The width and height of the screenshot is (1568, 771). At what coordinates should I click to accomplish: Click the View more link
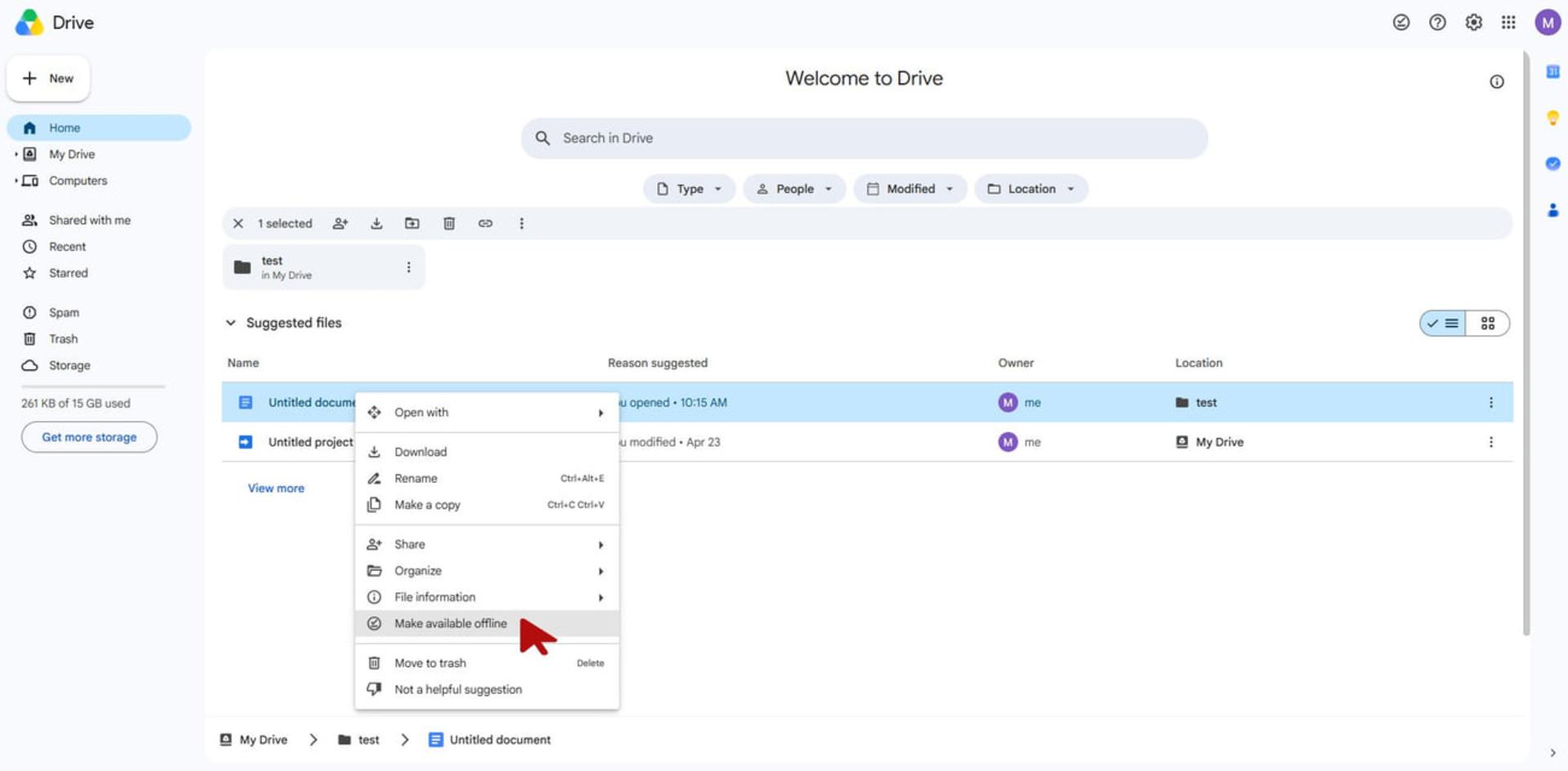pos(276,488)
